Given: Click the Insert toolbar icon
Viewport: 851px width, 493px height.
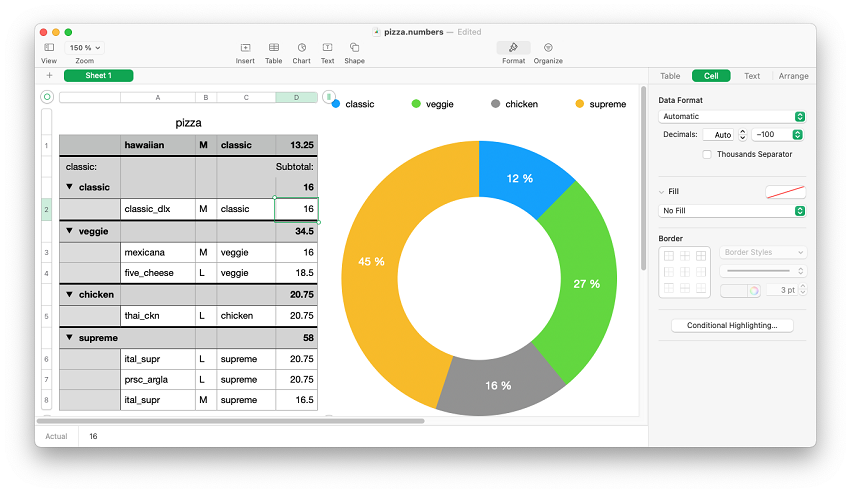Looking at the screenshot, I should coord(245,47).
